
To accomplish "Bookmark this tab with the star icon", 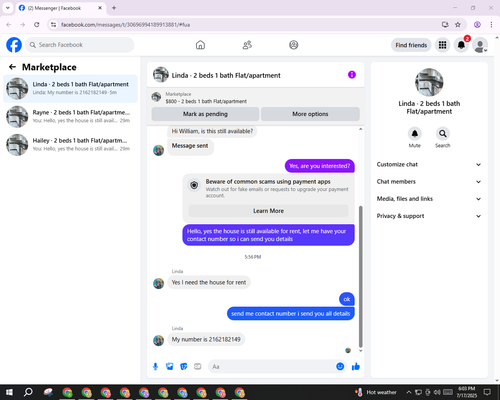I will (458, 25).
